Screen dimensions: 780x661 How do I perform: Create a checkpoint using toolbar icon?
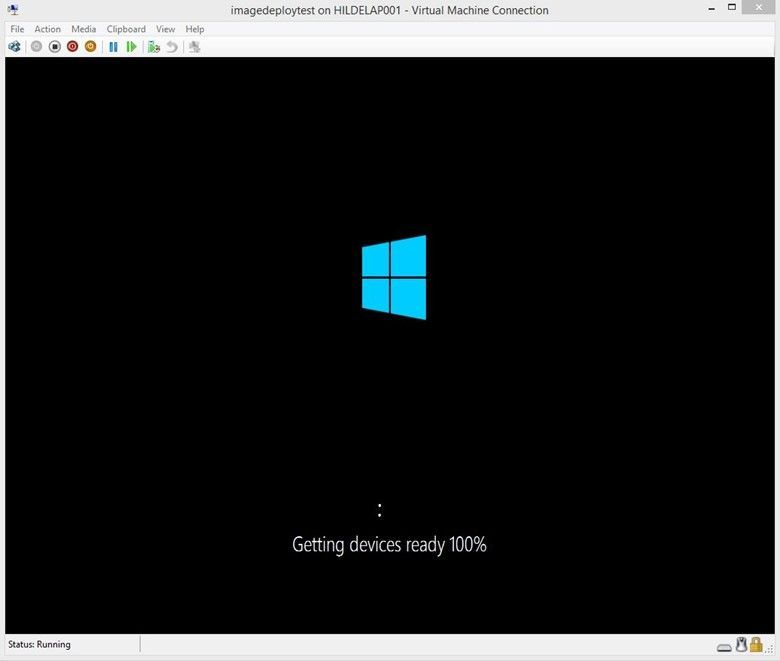tap(154, 47)
